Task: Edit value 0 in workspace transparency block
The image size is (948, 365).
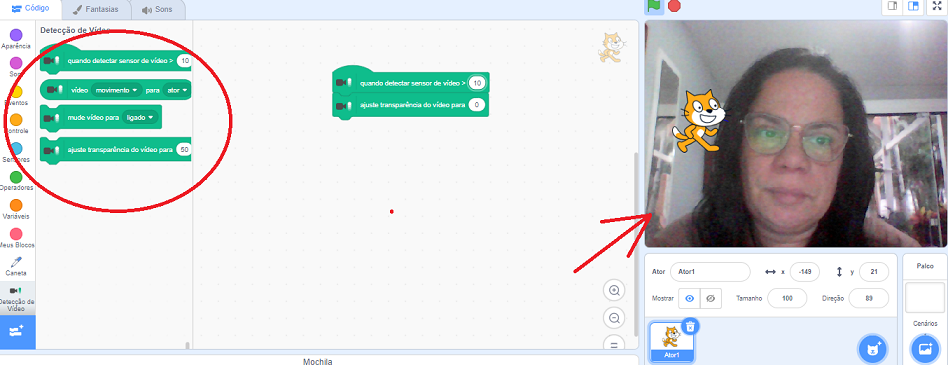Action: coord(476,105)
